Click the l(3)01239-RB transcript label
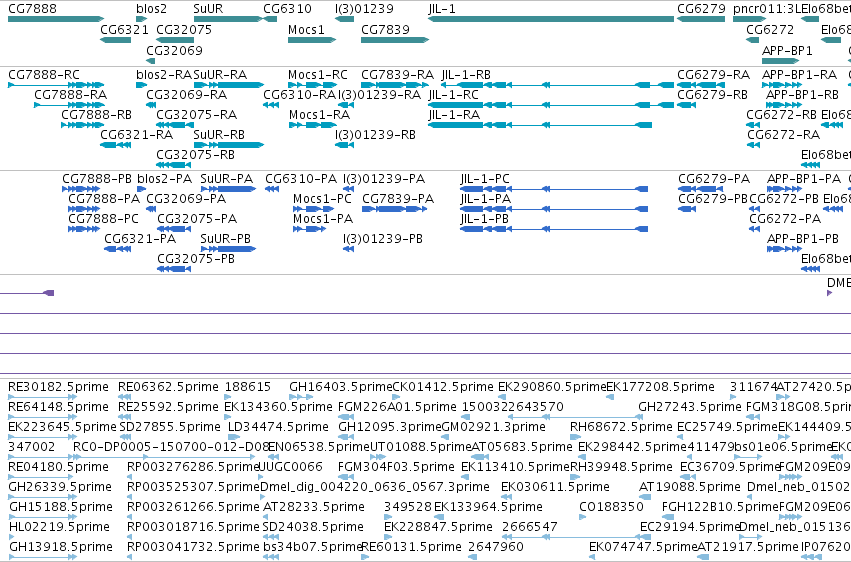The height and width of the screenshot is (562, 851). tap(376, 135)
